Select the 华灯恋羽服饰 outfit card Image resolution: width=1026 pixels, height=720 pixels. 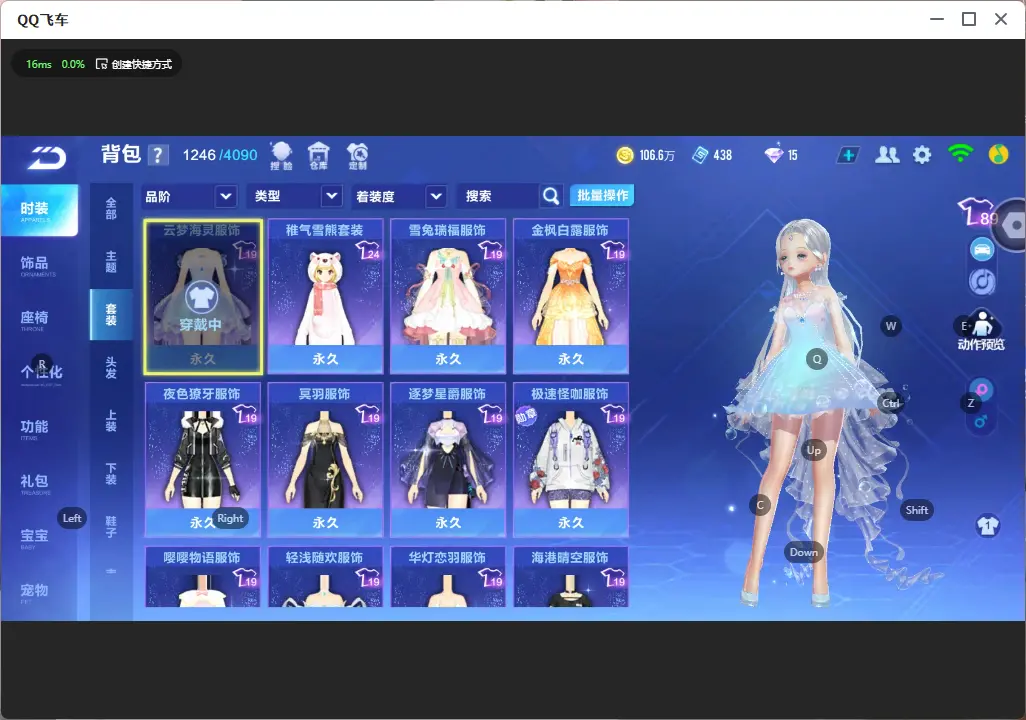tap(448, 577)
